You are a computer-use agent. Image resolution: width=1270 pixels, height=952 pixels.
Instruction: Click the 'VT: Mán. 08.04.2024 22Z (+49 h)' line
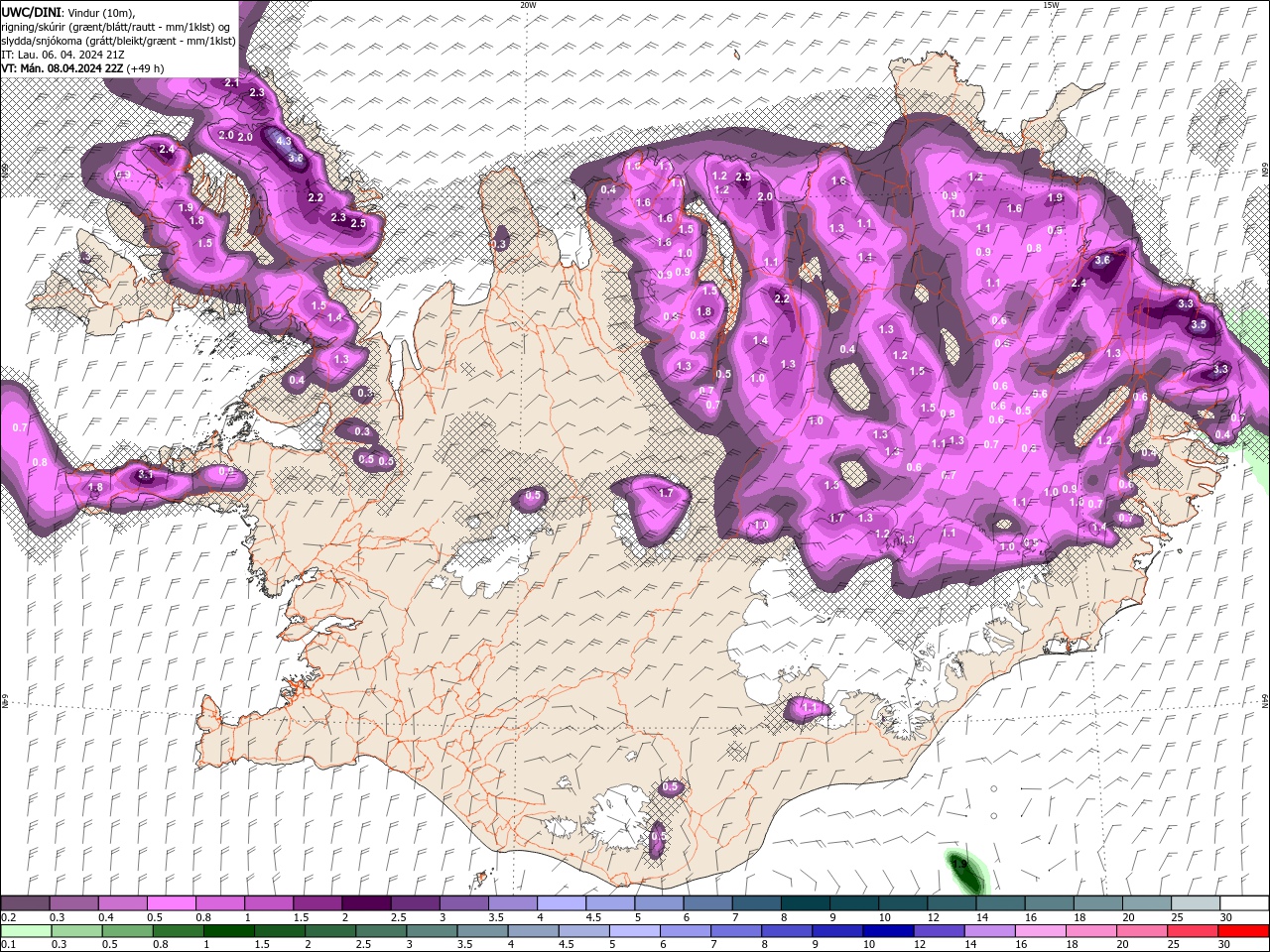tap(82, 68)
